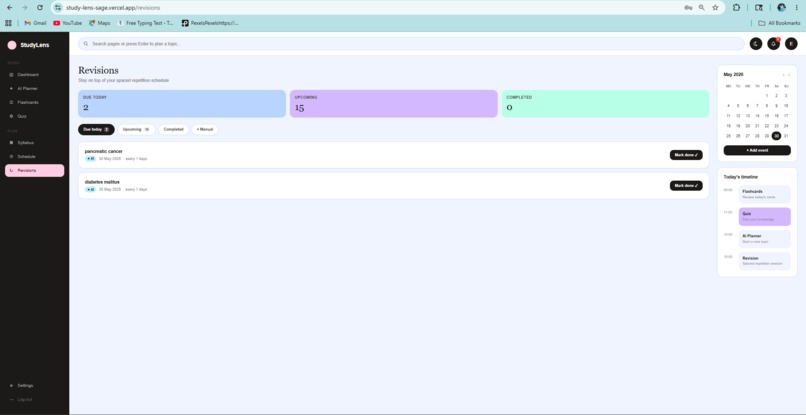Viewport: 806px width, 415px height.
Task: Open the Revision timeline entry
Action: click(765, 261)
